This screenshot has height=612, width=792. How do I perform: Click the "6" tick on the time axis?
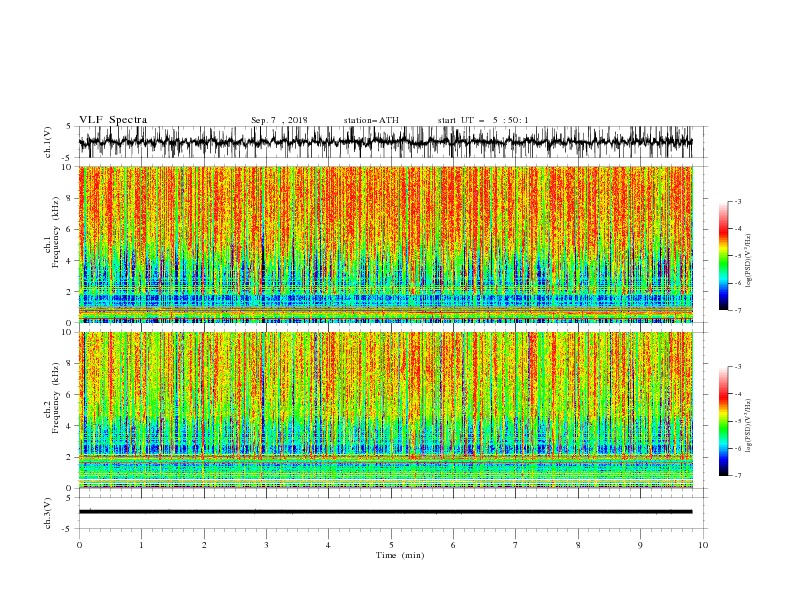(453, 545)
